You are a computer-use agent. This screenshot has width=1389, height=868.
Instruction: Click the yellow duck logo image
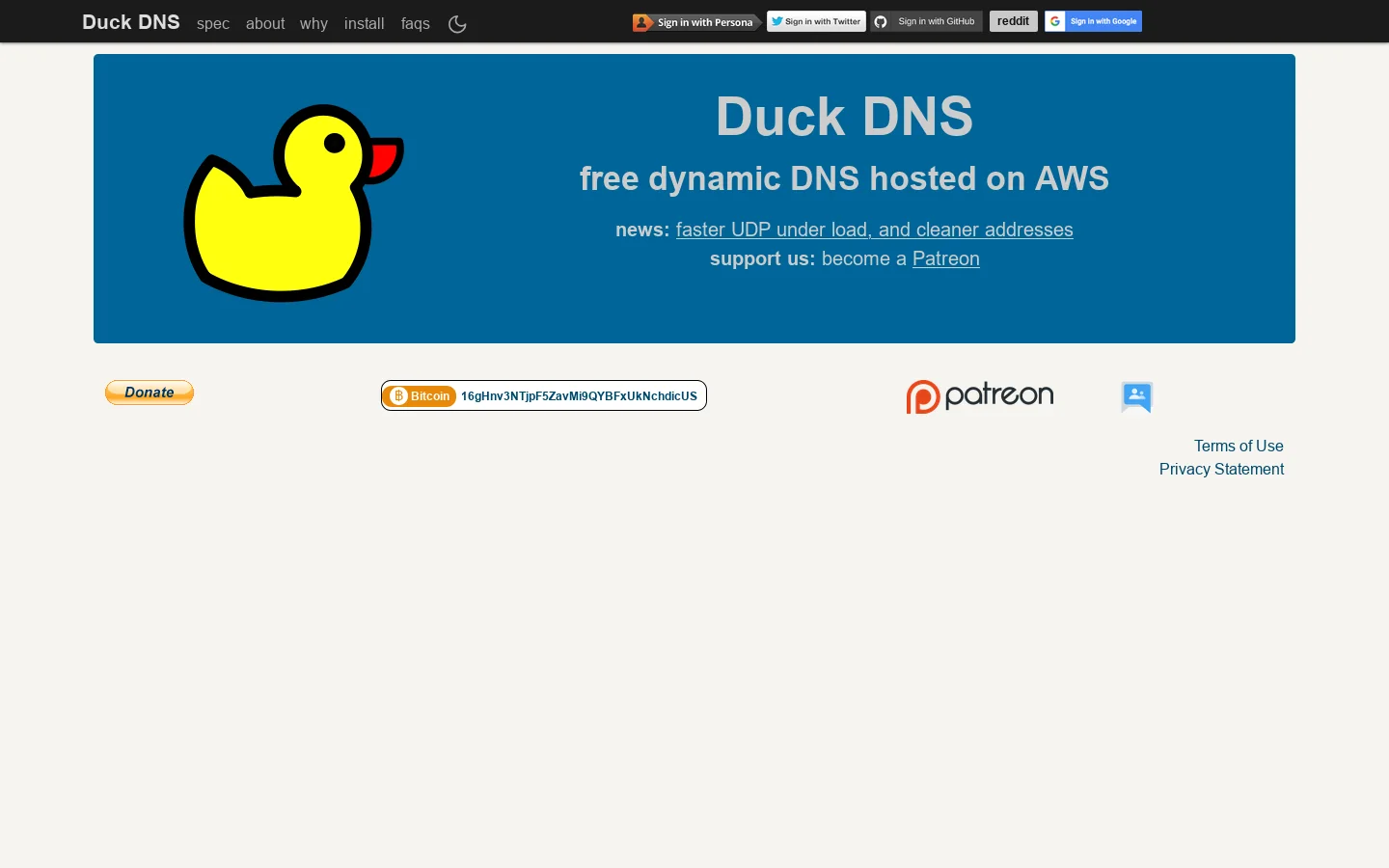(293, 203)
